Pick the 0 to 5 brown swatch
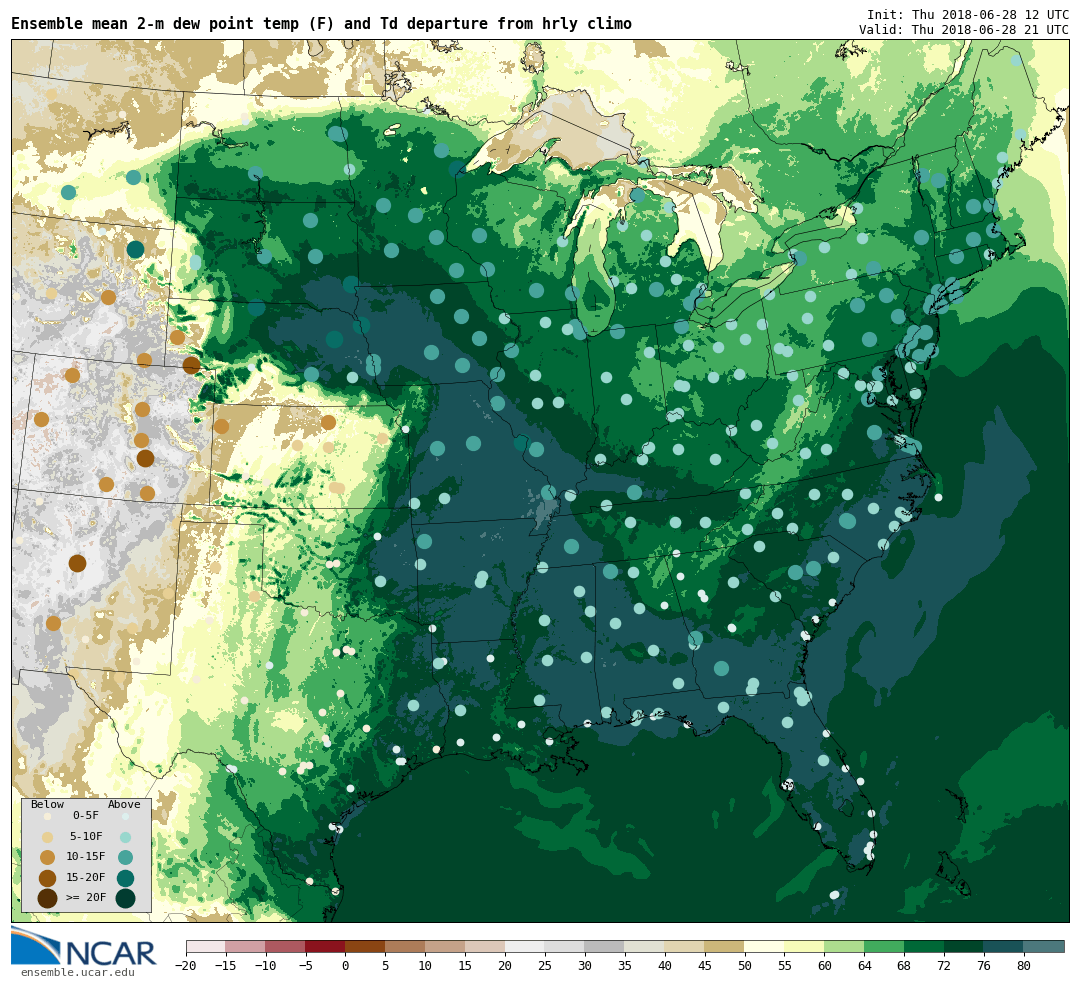Viewport: 1080px width, 985px height. 365,946
